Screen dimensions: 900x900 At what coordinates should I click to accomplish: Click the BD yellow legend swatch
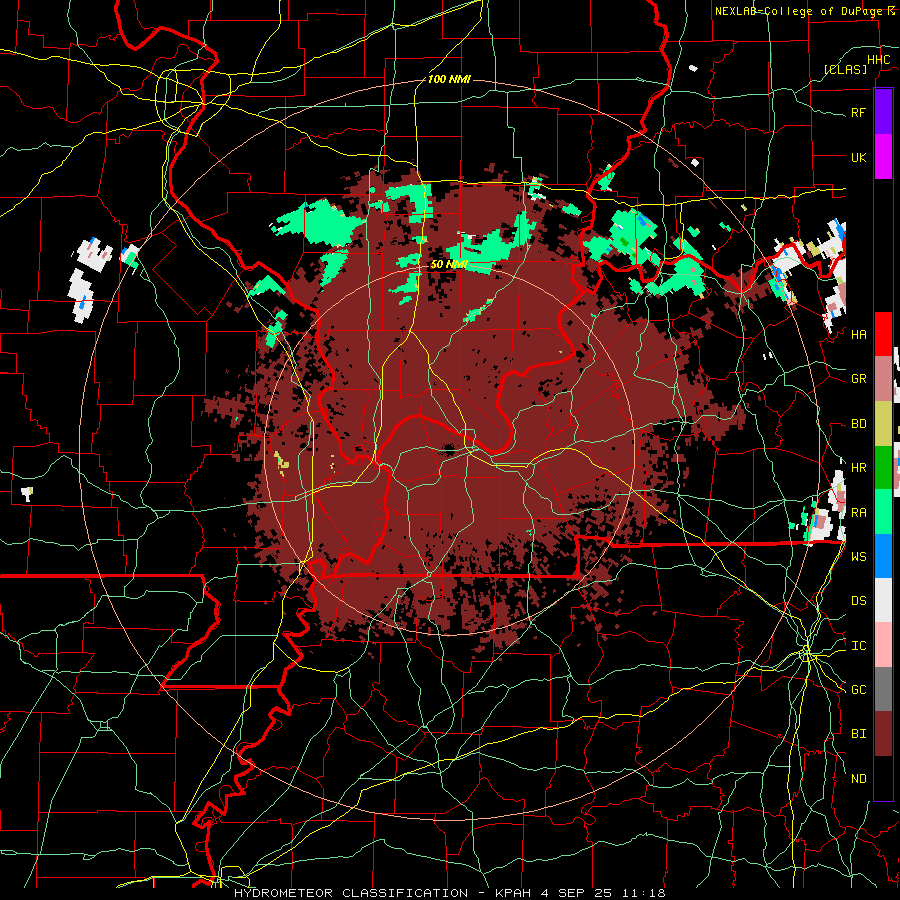coord(883,424)
